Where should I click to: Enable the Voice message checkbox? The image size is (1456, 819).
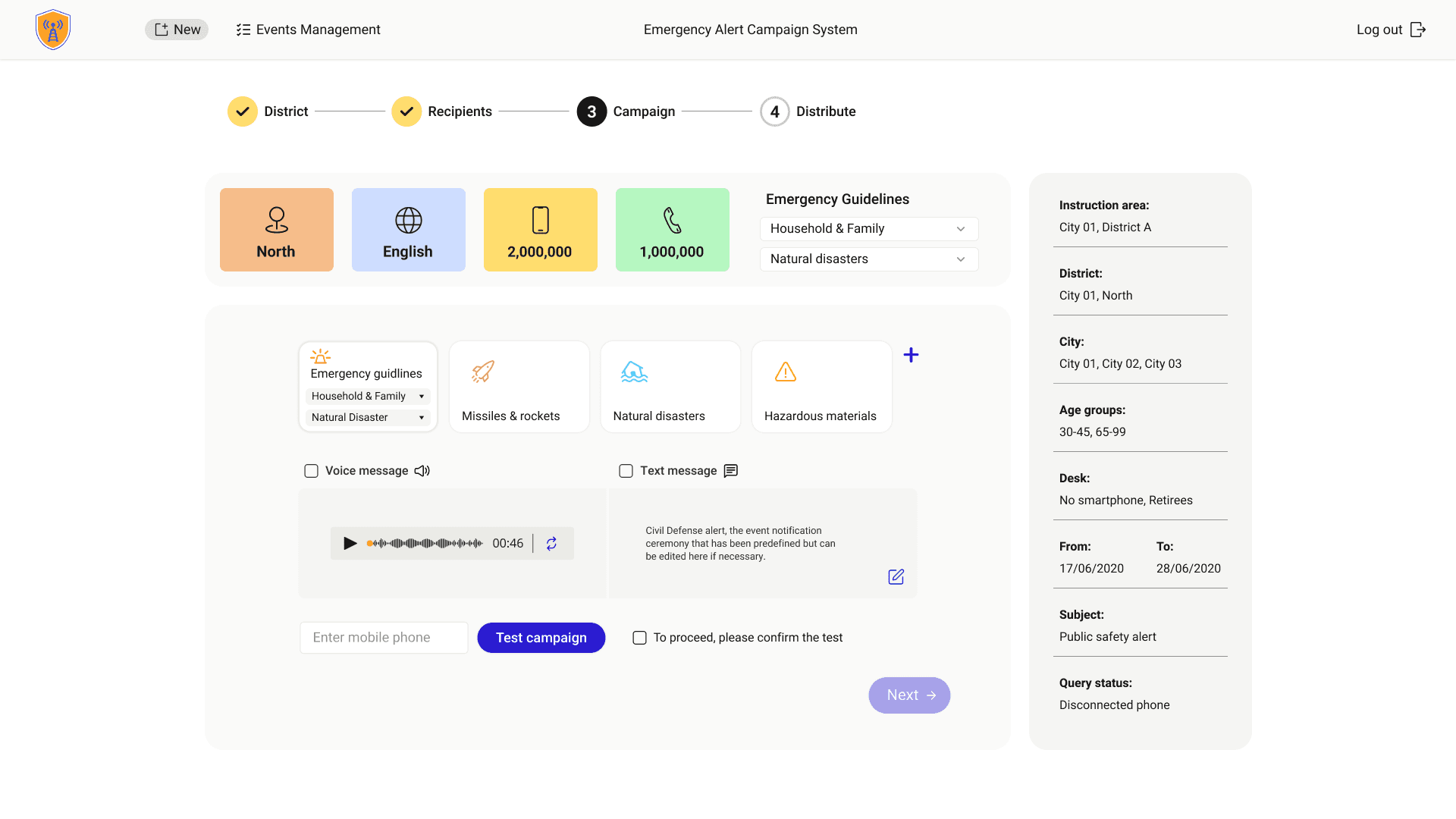[x=311, y=470]
